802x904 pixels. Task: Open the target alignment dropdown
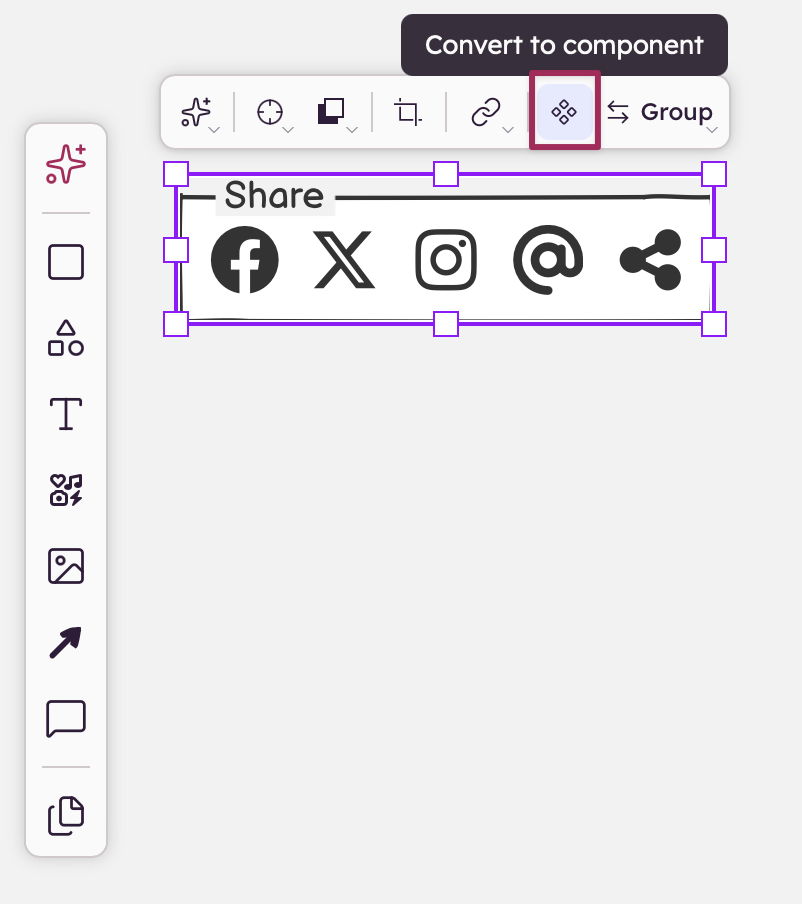[274, 113]
